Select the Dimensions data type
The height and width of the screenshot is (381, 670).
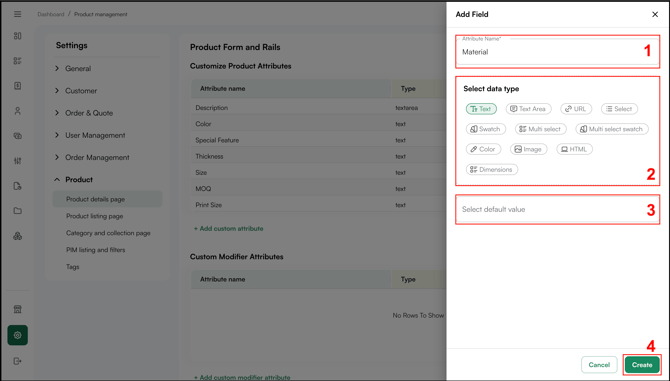pos(492,170)
